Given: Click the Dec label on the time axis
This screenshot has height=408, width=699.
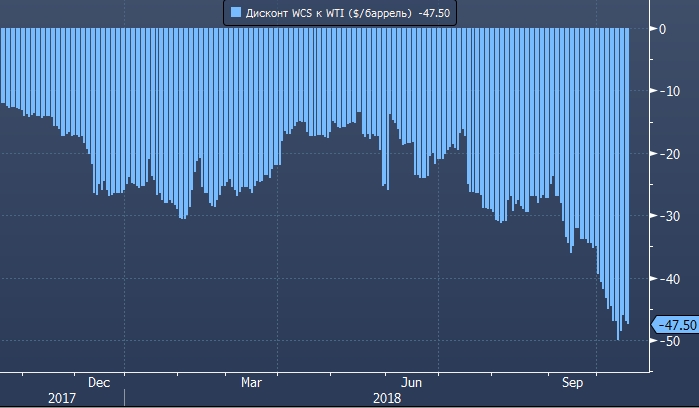Looking at the screenshot, I should 99,382.
